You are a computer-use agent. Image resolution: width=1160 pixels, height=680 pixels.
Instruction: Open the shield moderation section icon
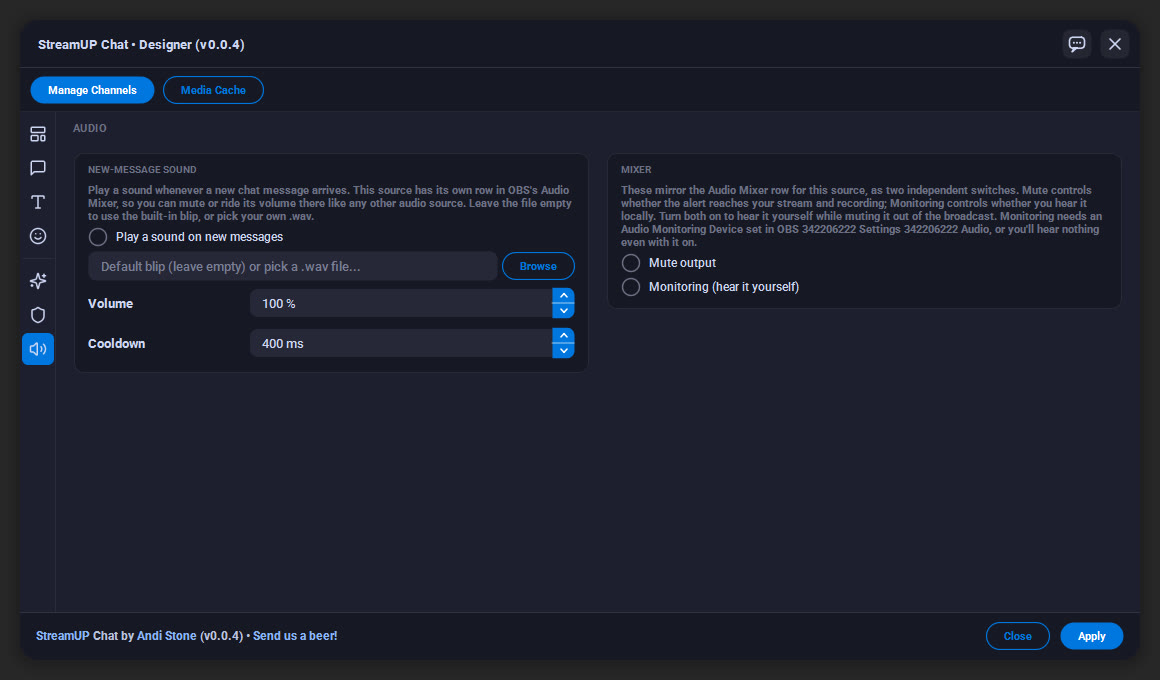[38, 314]
